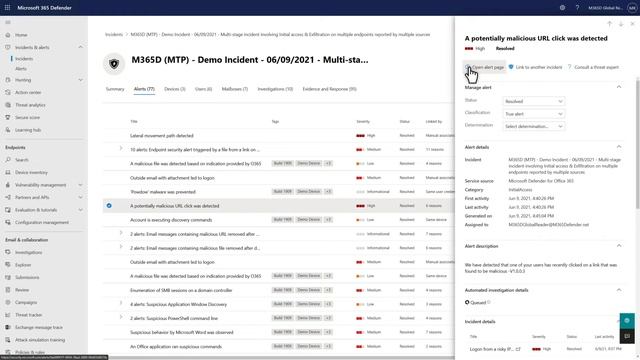Sort alerts by the Title column header
This screenshot has width=640, height=360.
[x=134, y=122]
